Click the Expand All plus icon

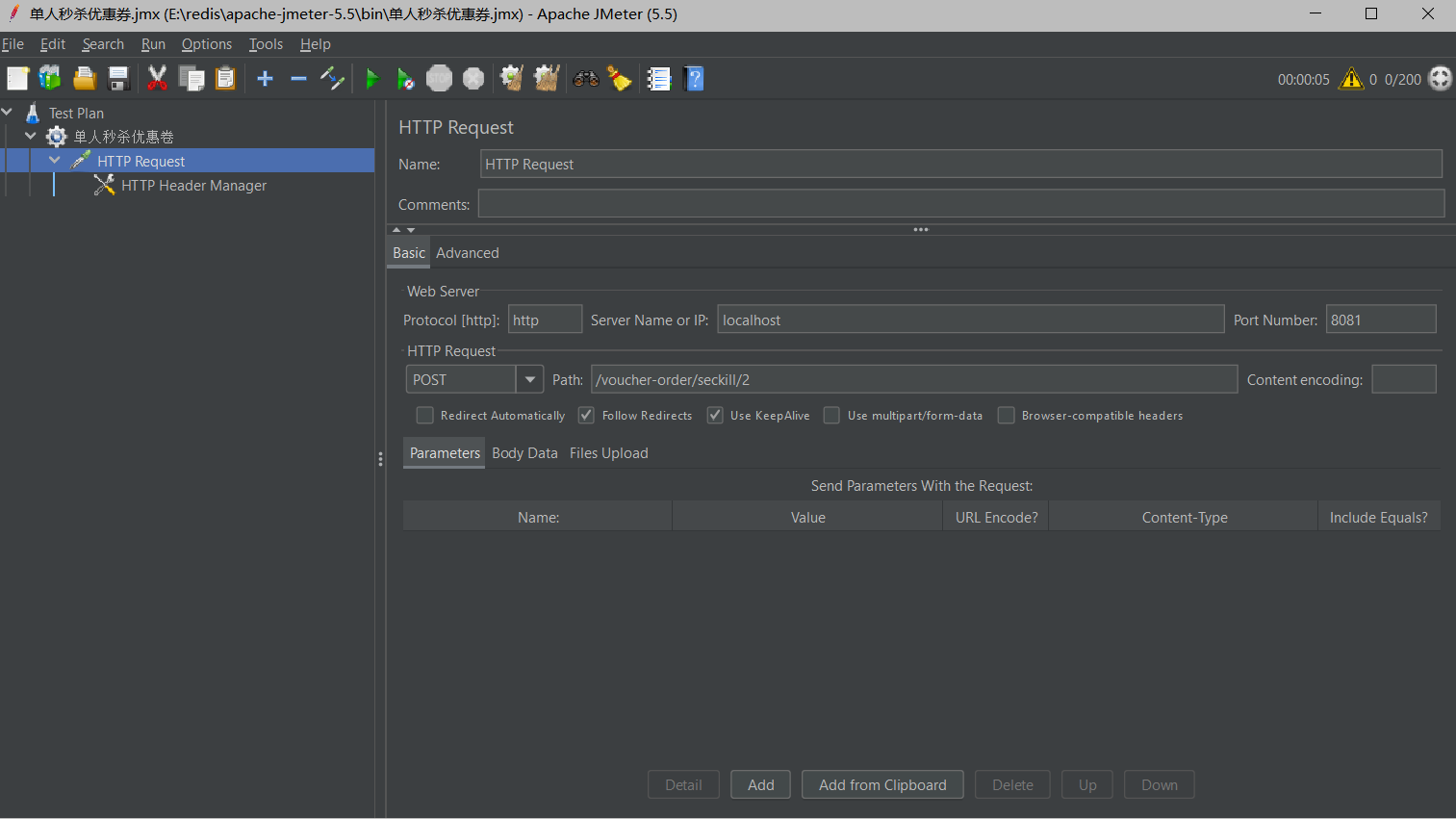266,79
